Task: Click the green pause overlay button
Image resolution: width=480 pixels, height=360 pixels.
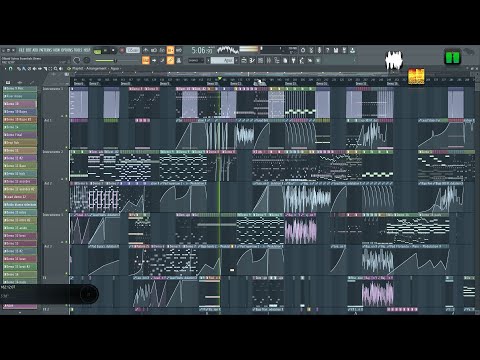Action: 453,57
